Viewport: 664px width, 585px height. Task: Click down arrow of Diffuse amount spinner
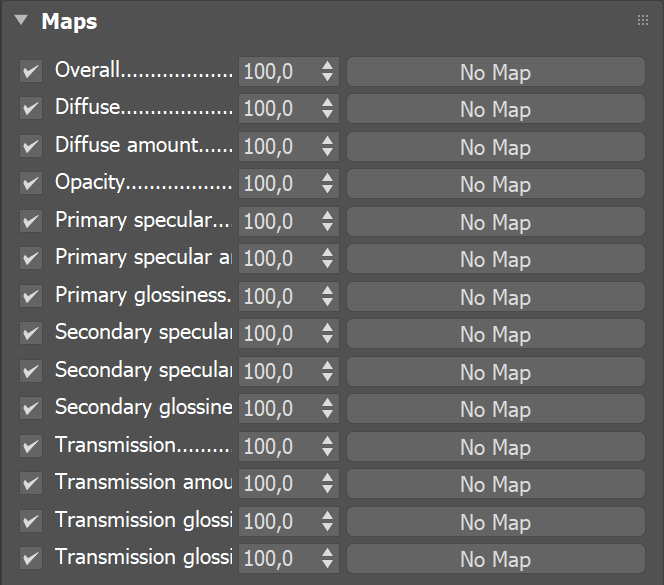327,152
